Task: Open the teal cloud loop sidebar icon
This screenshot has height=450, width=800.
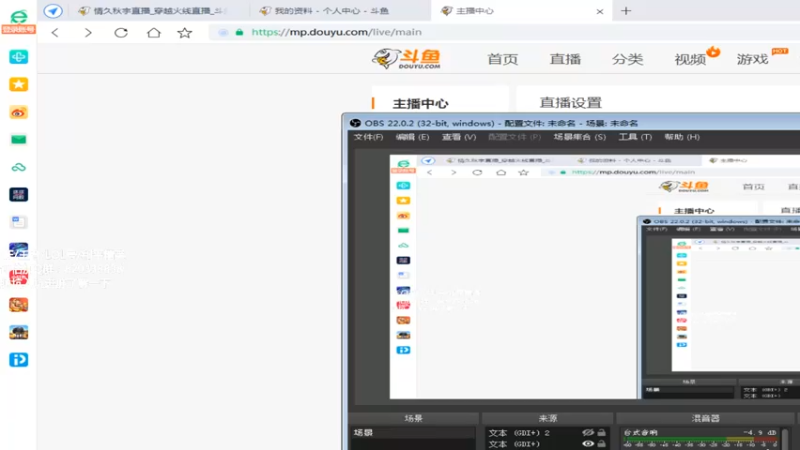Action: (18, 167)
